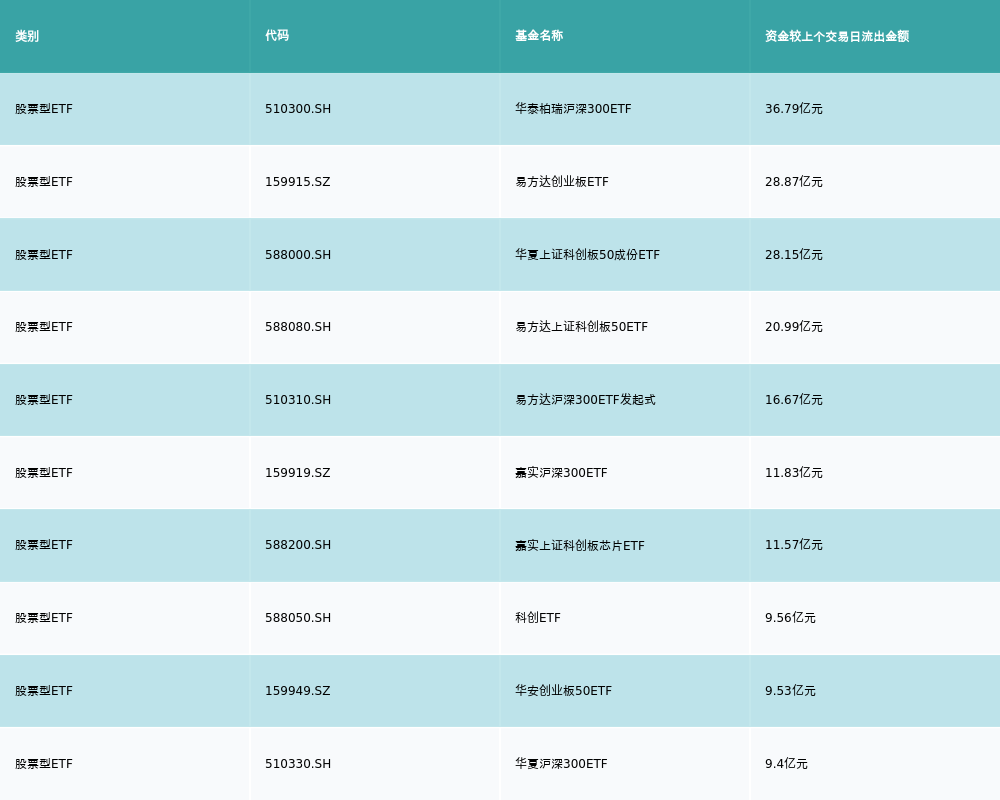
Task: Select fund name 华夏上证科创板50成份ETF
Action: [x=587, y=255]
